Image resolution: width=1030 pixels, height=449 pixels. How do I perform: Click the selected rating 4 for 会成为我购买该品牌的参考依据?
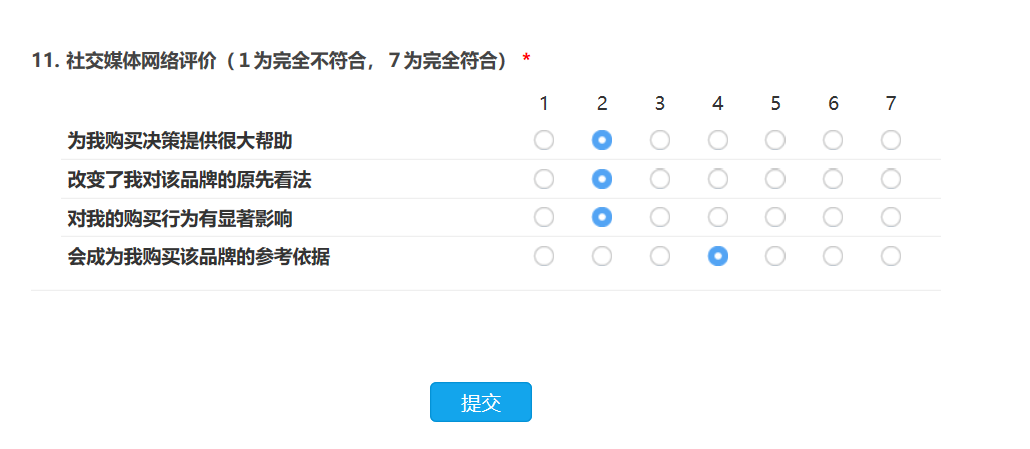(x=718, y=256)
